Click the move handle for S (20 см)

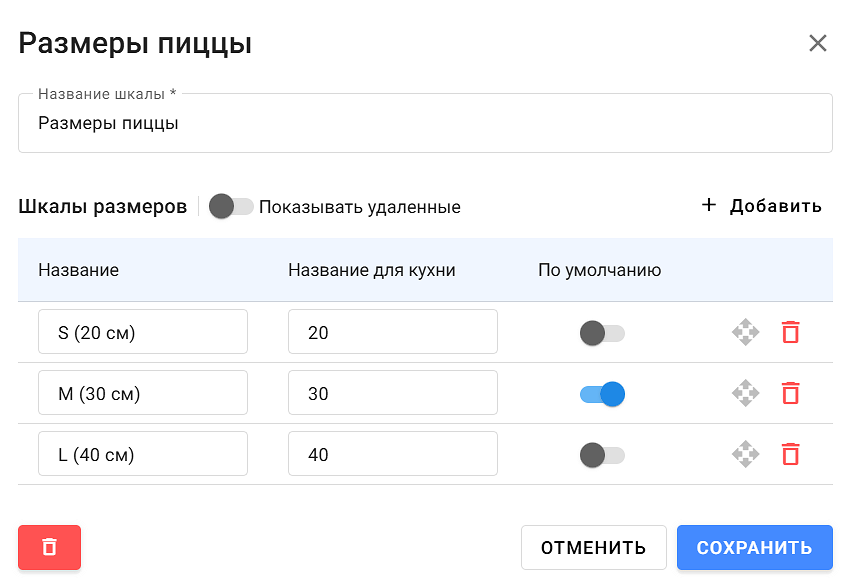click(745, 332)
